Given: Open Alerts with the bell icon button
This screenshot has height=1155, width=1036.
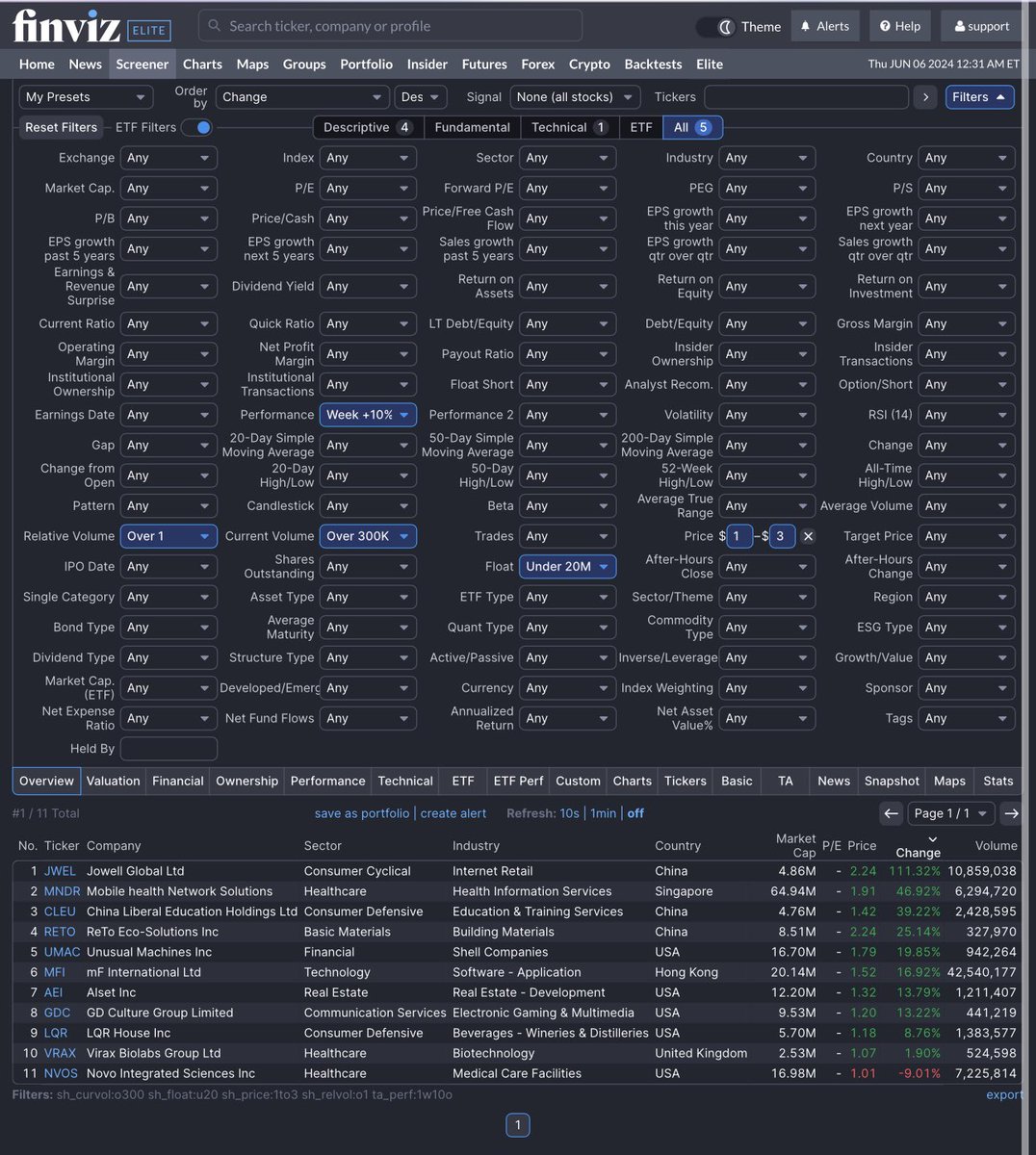Looking at the screenshot, I should click(825, 26).
